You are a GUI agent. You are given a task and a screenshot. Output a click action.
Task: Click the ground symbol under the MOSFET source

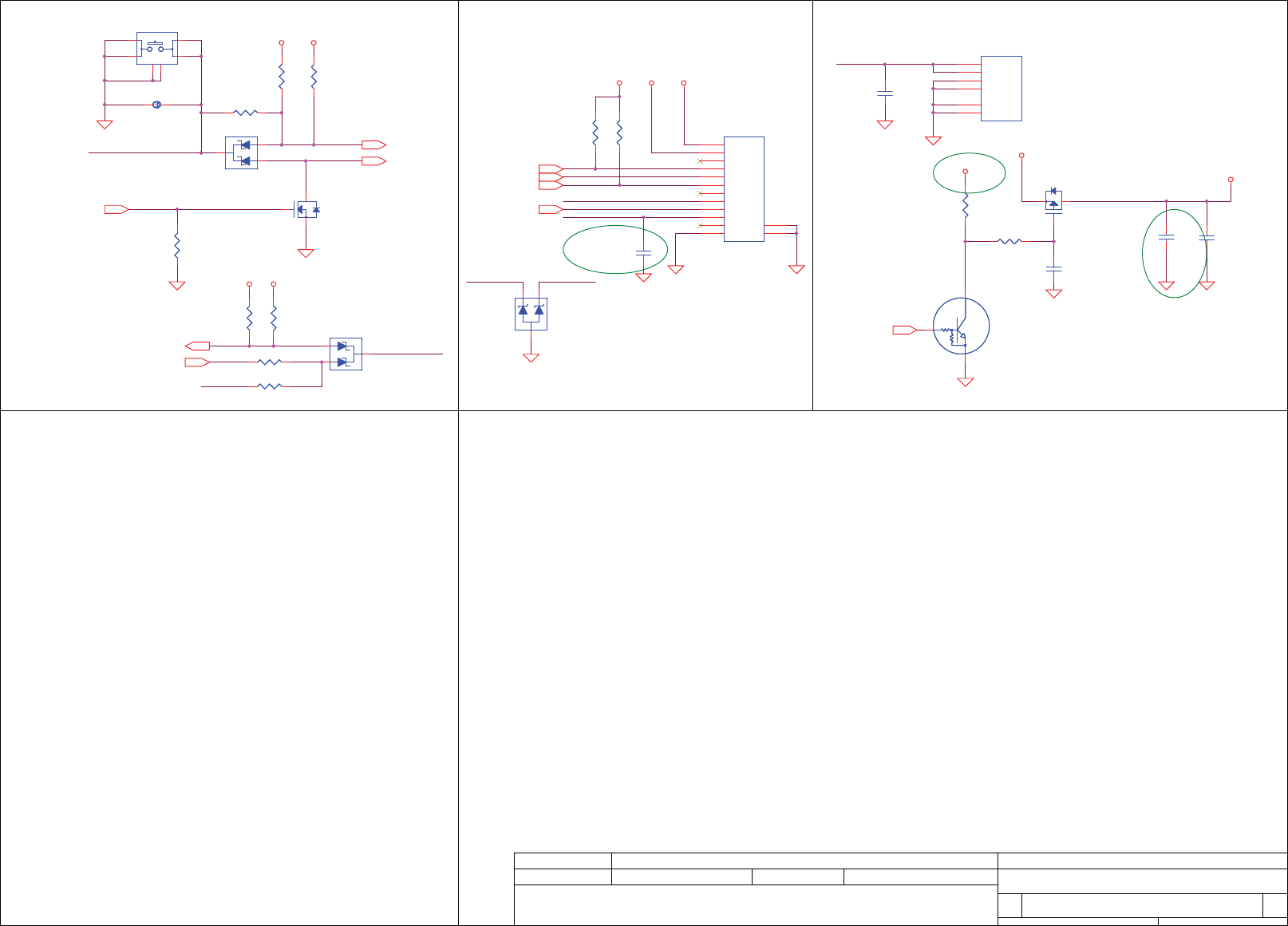306,253
